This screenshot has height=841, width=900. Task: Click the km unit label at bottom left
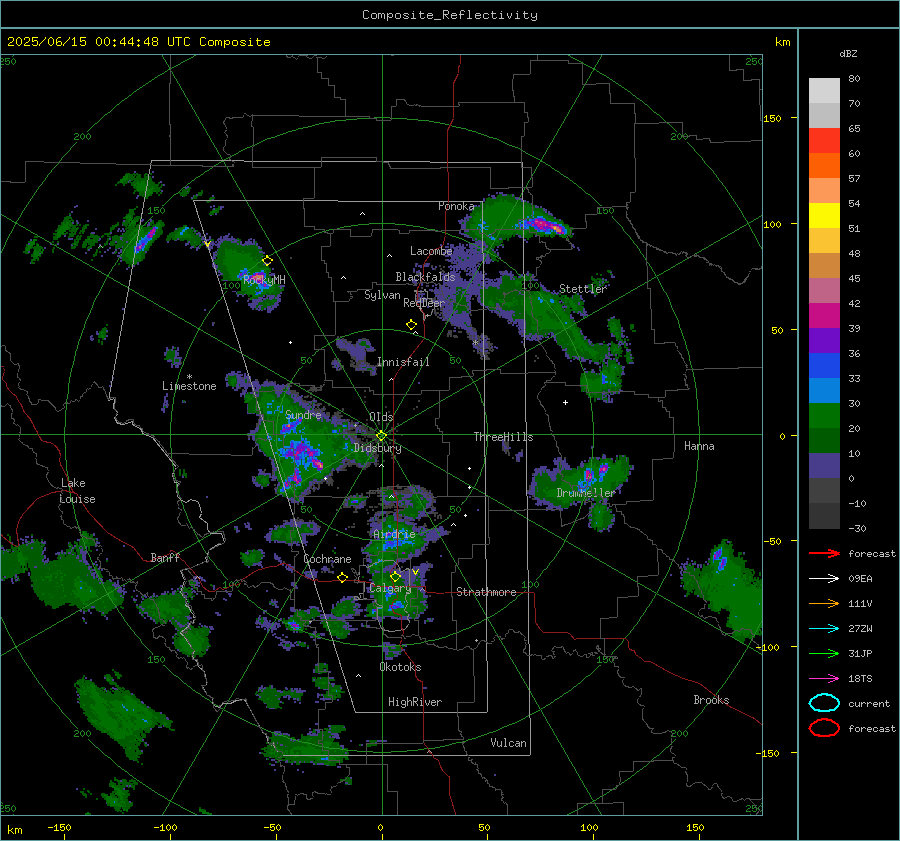[x=15, y=830]
